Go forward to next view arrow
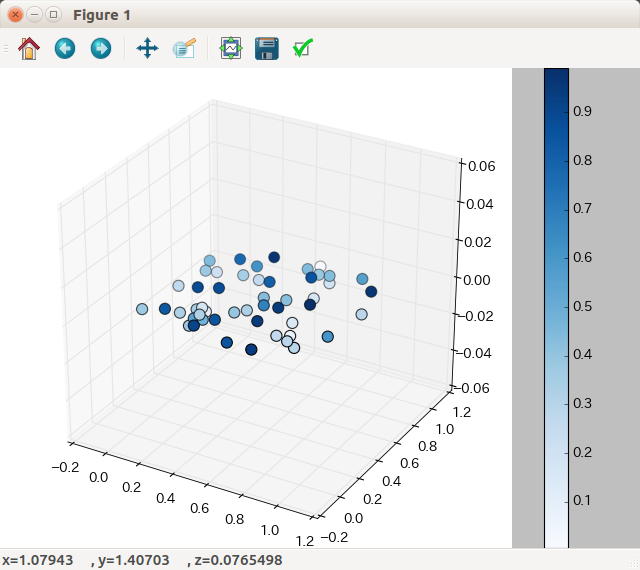Viewport: 640px width, 570px height. pos(100,49)
